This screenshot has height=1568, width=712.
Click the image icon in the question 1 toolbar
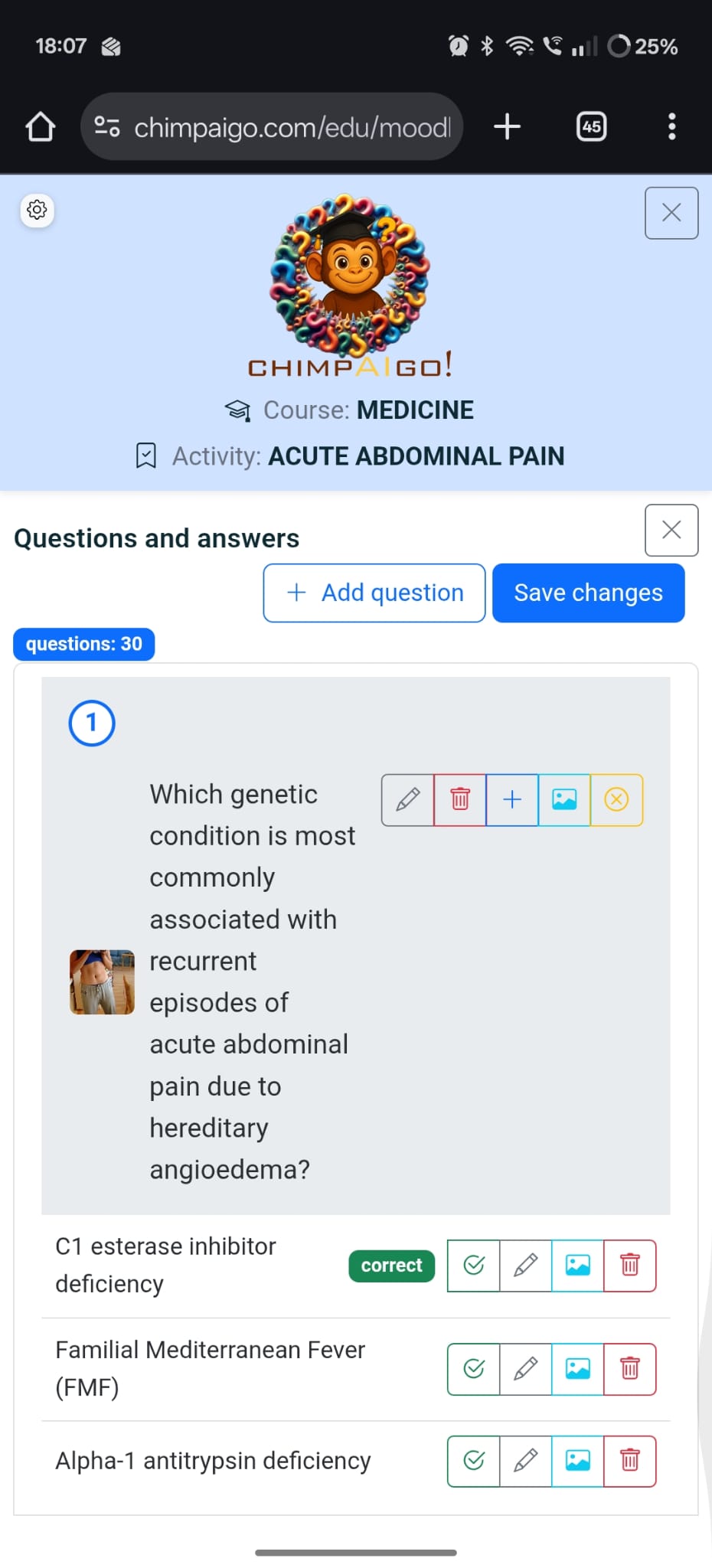pos(564,800)
